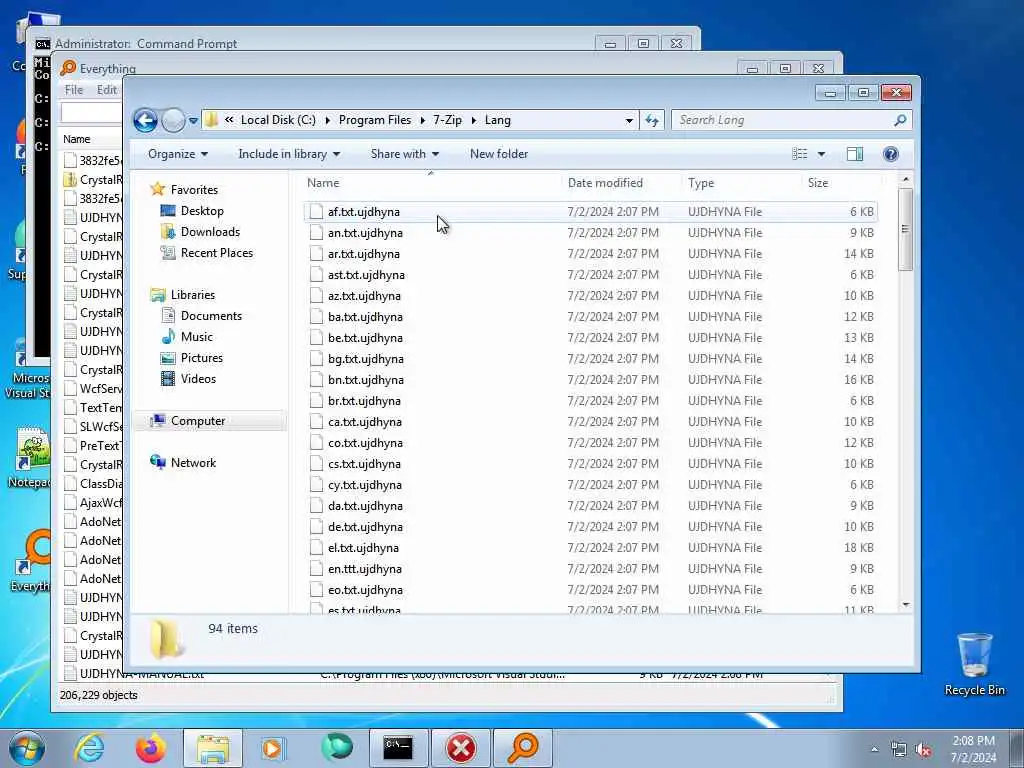Click the Help question mark icon
The height and width of the screenshot is (768, 1024).
click(x=890, y=154)
